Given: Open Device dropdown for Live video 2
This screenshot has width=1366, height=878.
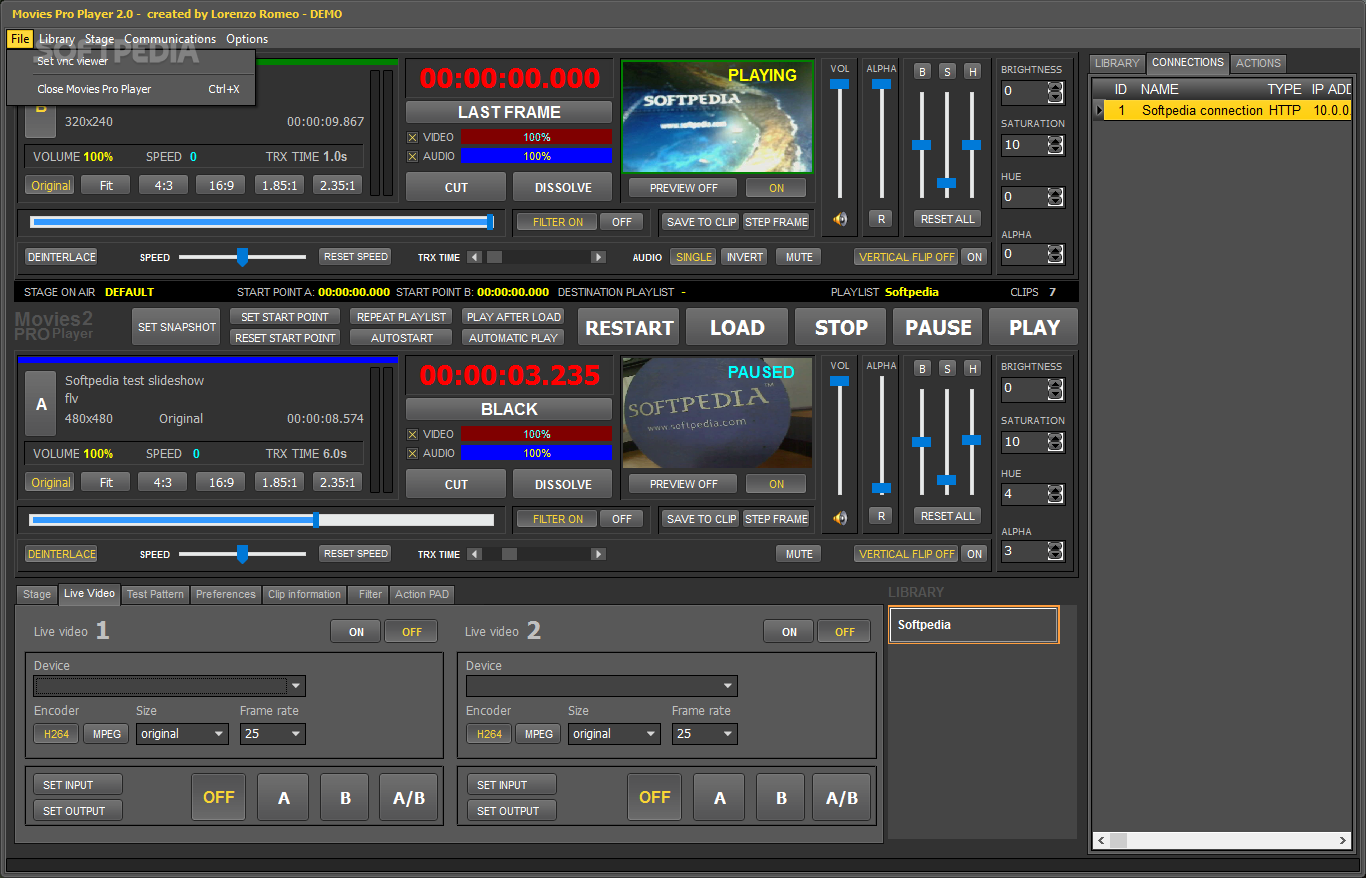Looking at the screenshot, I should coord(728,686).
